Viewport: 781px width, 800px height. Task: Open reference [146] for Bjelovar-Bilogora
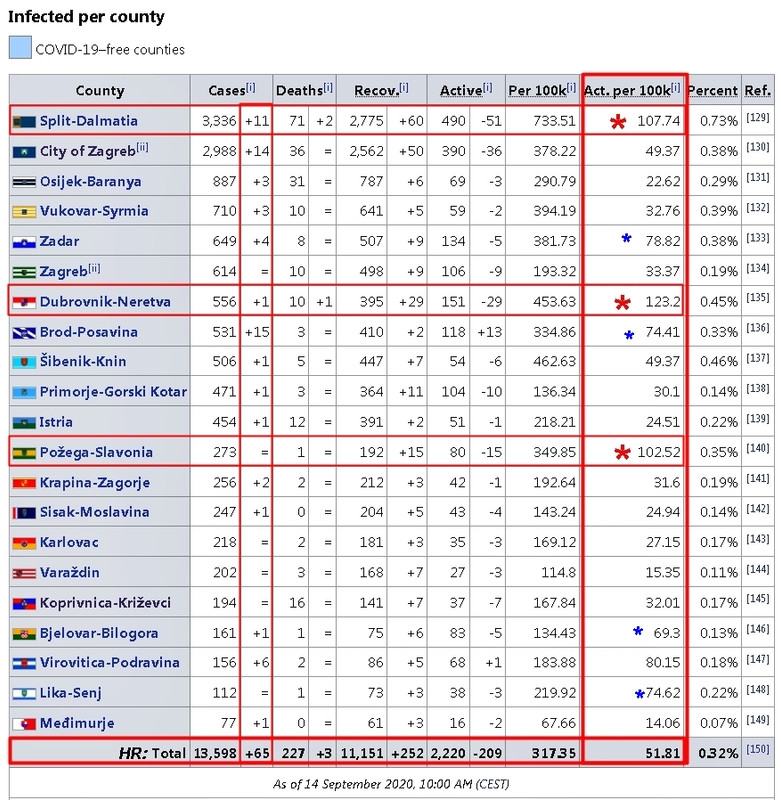coord(757,629)
